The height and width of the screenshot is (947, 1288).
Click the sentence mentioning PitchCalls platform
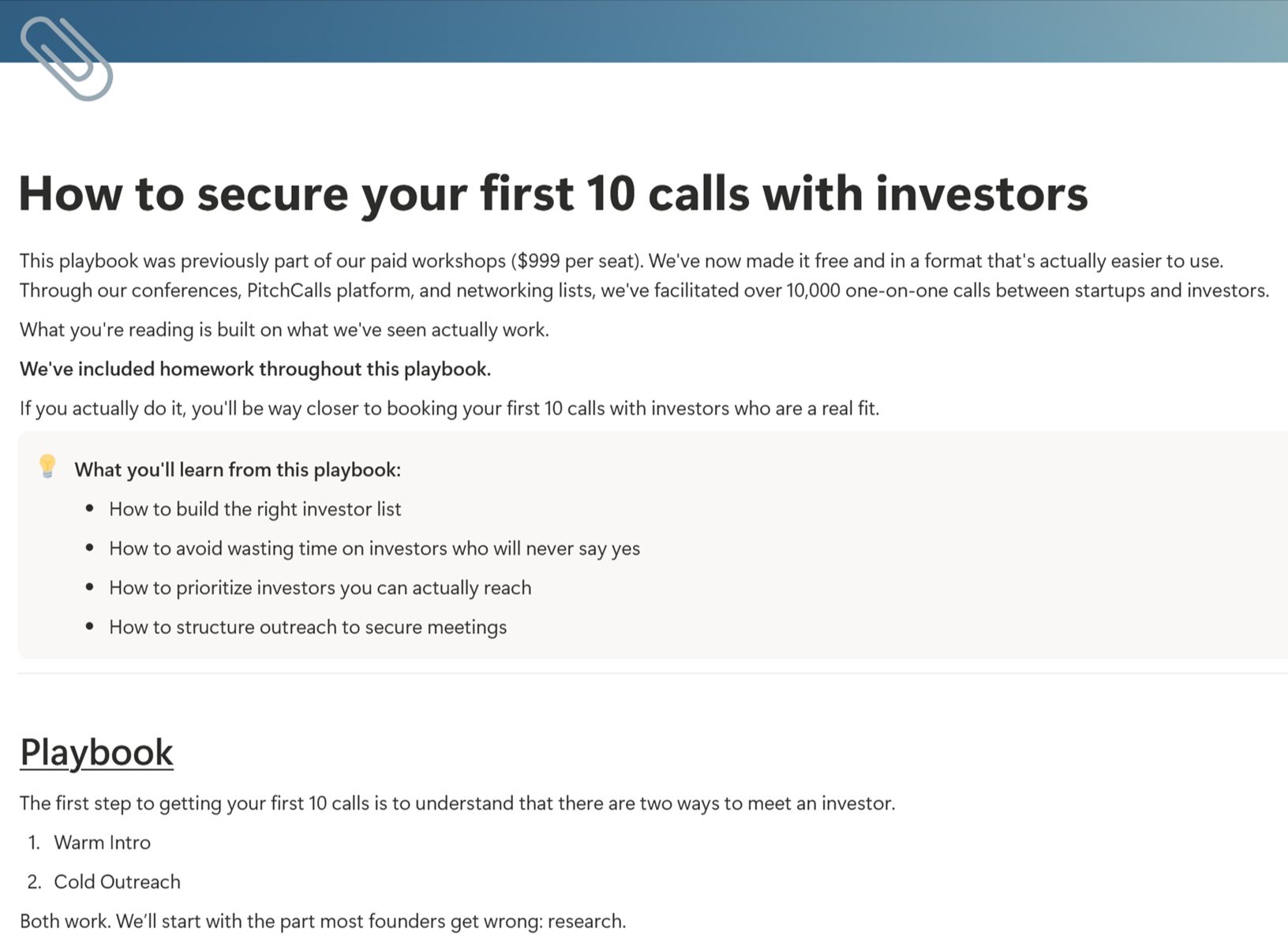pos(644,291)
